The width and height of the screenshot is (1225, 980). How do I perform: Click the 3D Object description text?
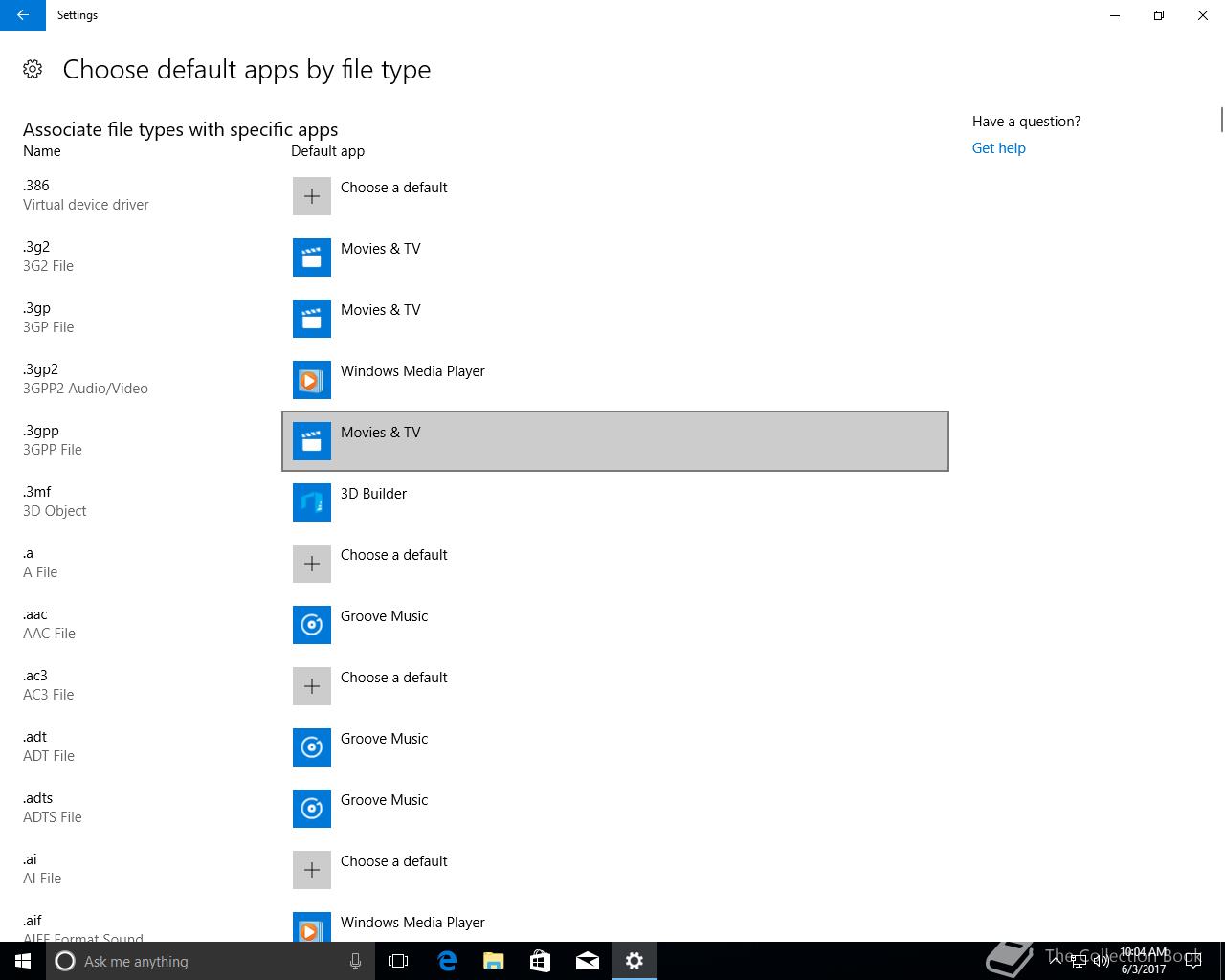tap(55, 511)
